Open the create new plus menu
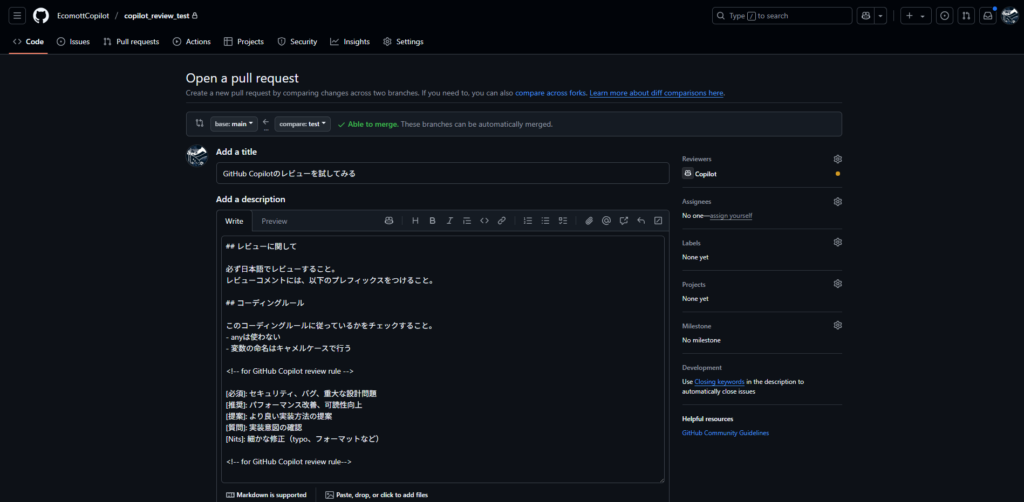Viewport: 1024px width, 502px height. 916,16
